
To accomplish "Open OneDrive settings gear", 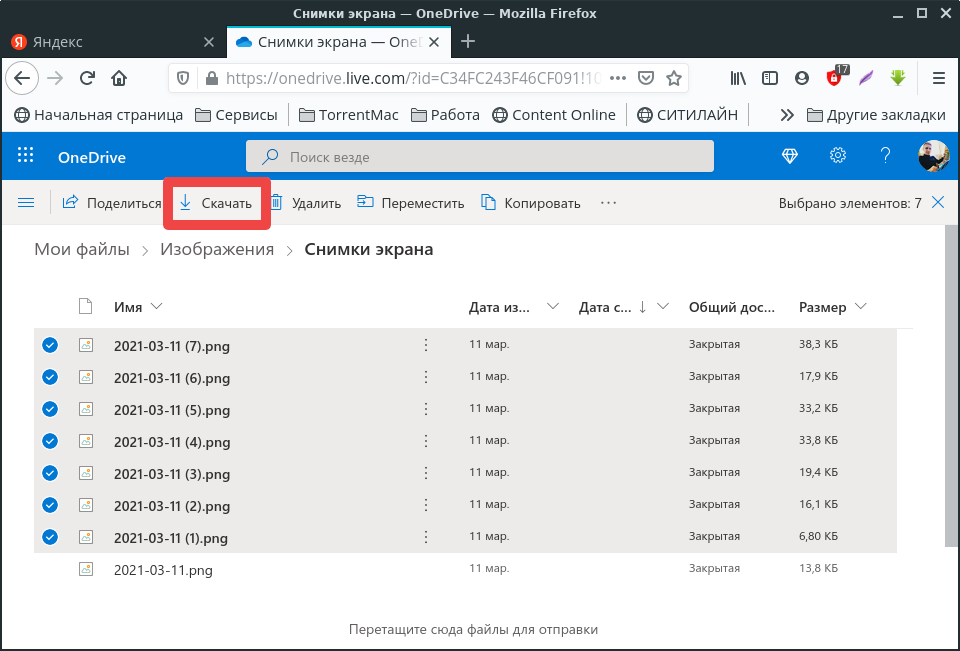I will tap(838, 156).
